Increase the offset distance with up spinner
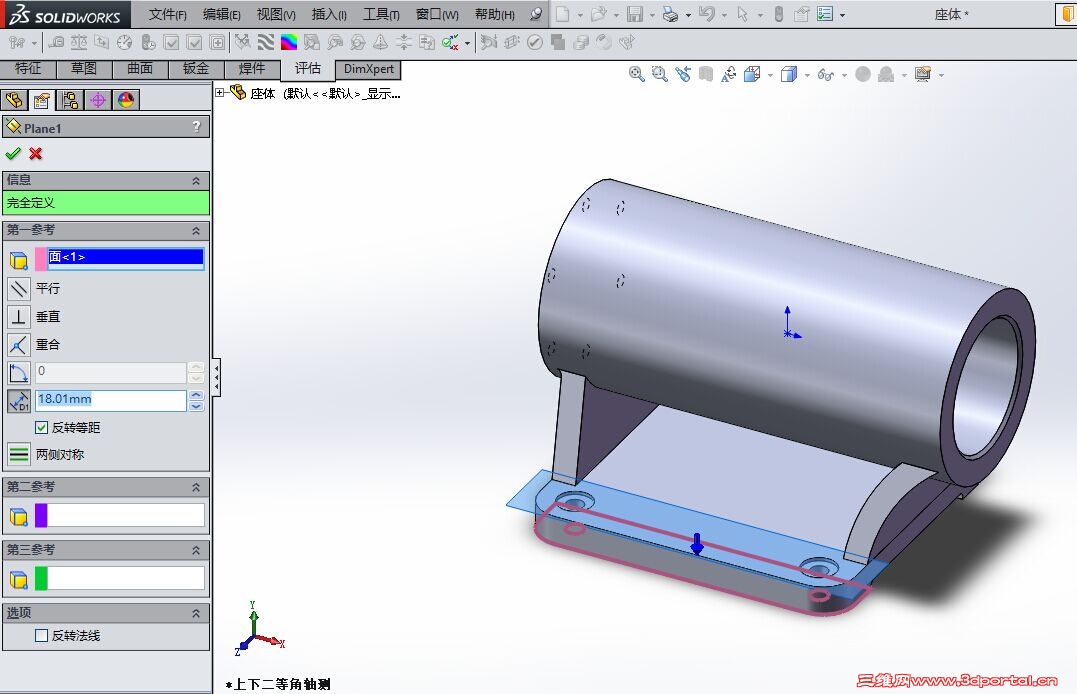 pyautogui.click(x=196, y=395)
